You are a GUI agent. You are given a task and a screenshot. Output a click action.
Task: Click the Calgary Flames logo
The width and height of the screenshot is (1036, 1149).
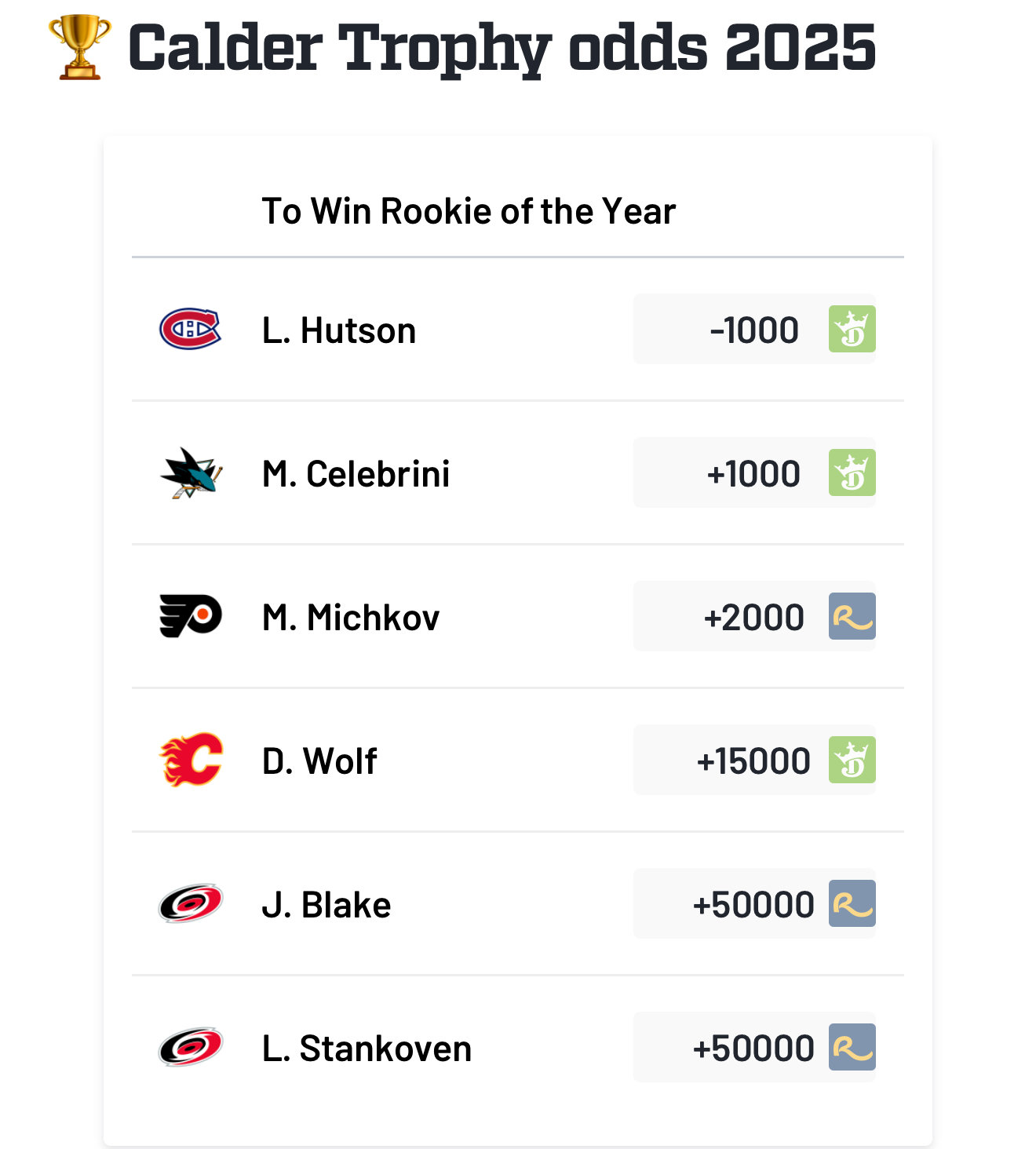pyautogui.click(x=191, y=760)
